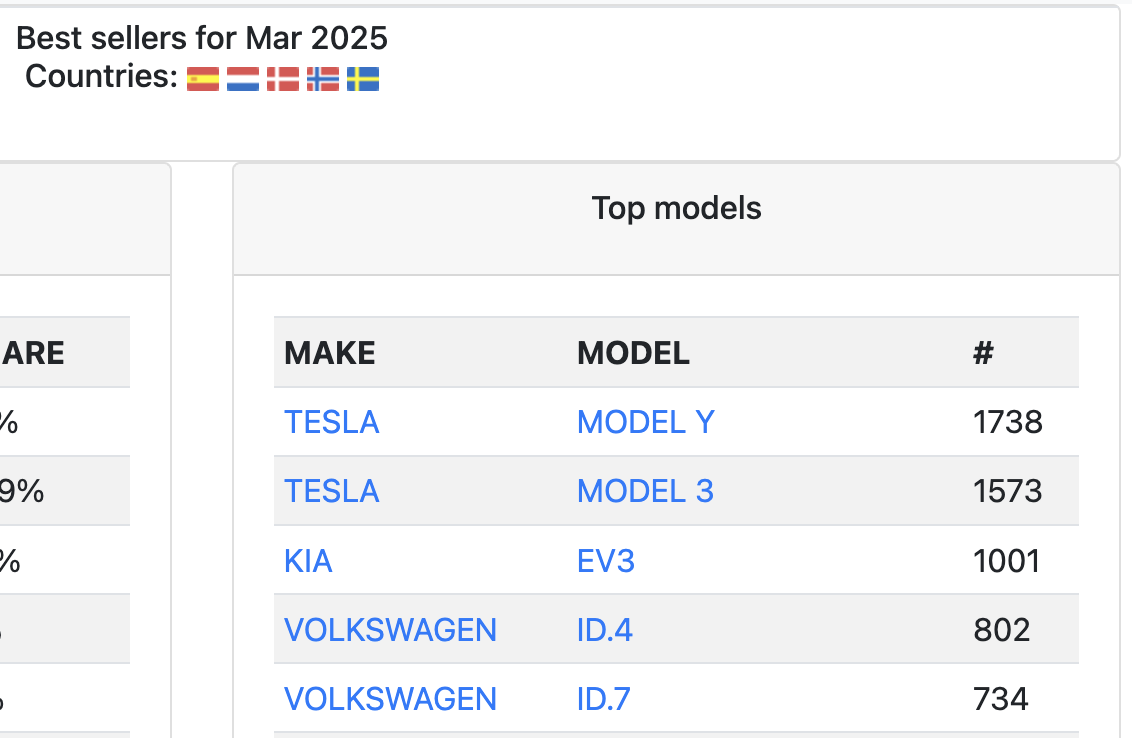Click the MODEL column header

pos(632,353)
